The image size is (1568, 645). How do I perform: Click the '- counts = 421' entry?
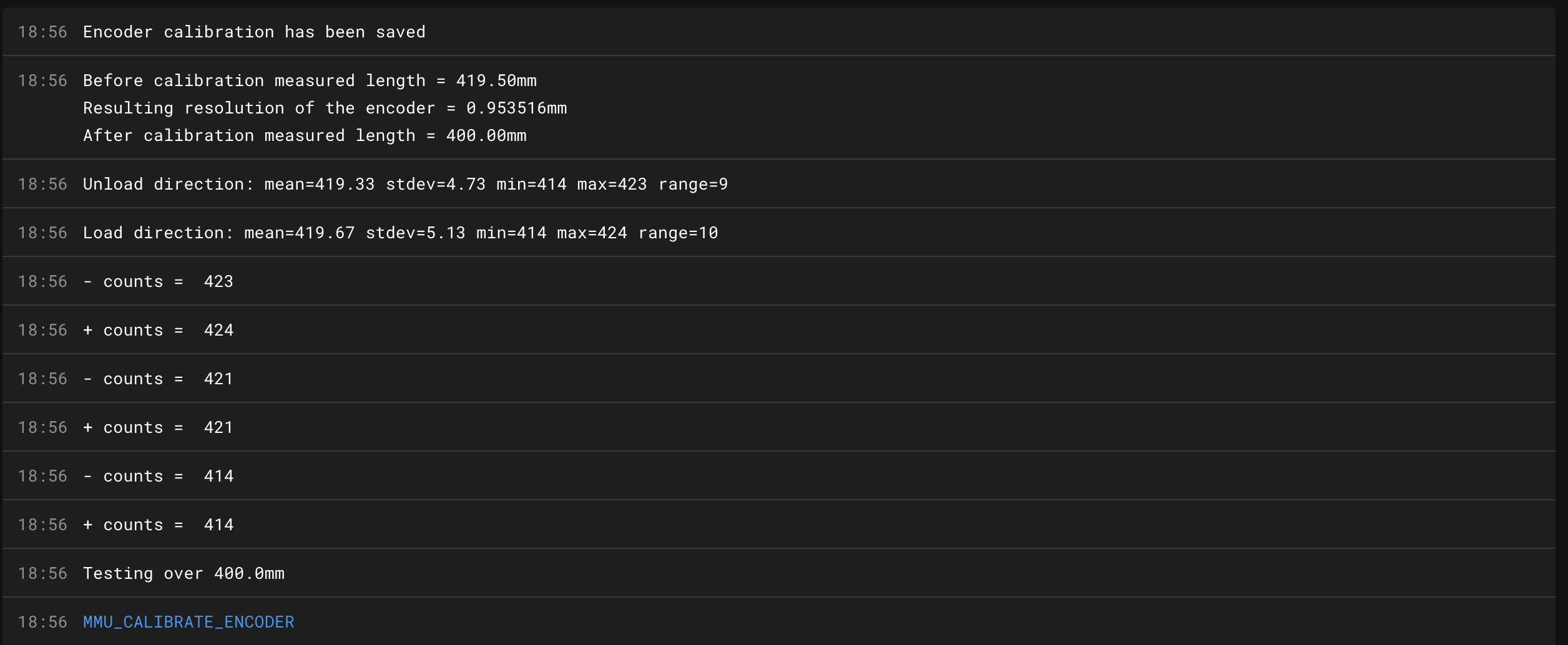click(x=158, y=379)
